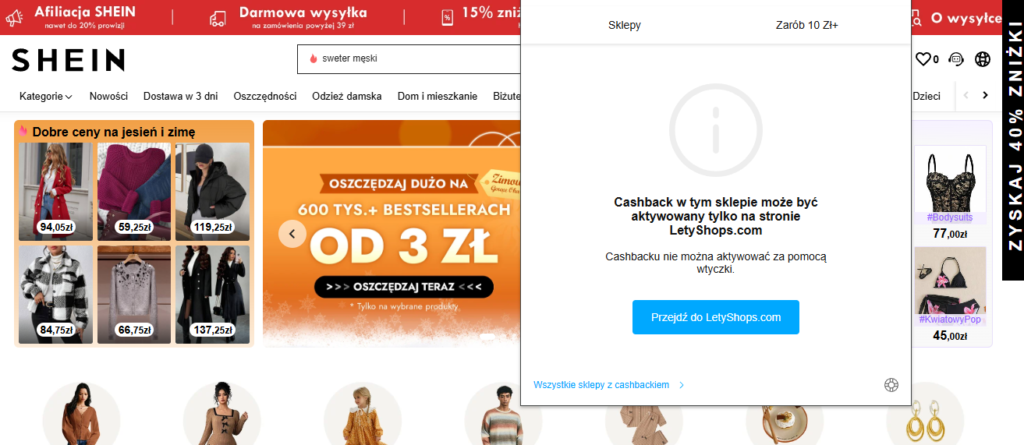
Task: Click the next arrow in the category navigation
Action: [985, 96]
